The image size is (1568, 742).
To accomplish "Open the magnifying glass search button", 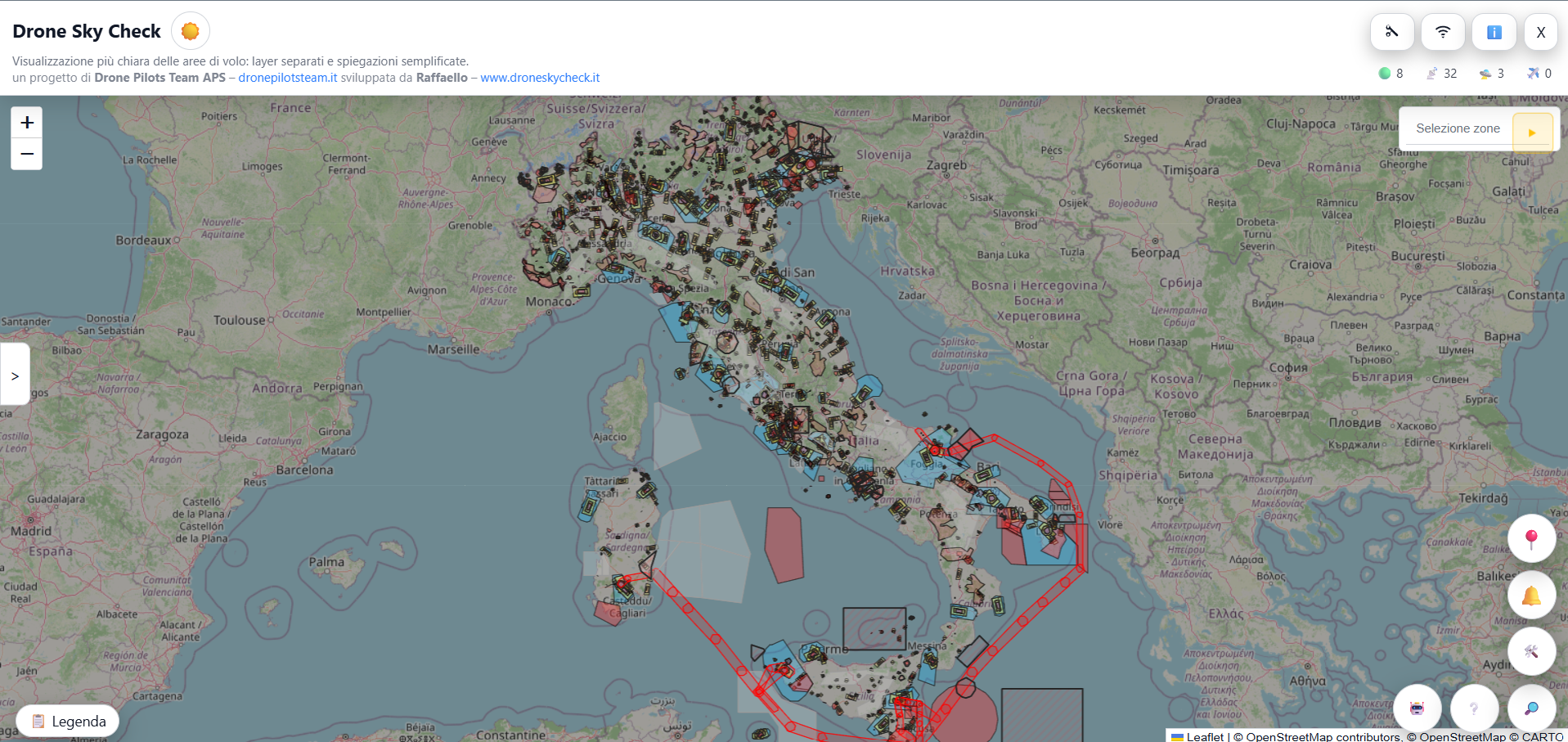I will point(1531,708).
